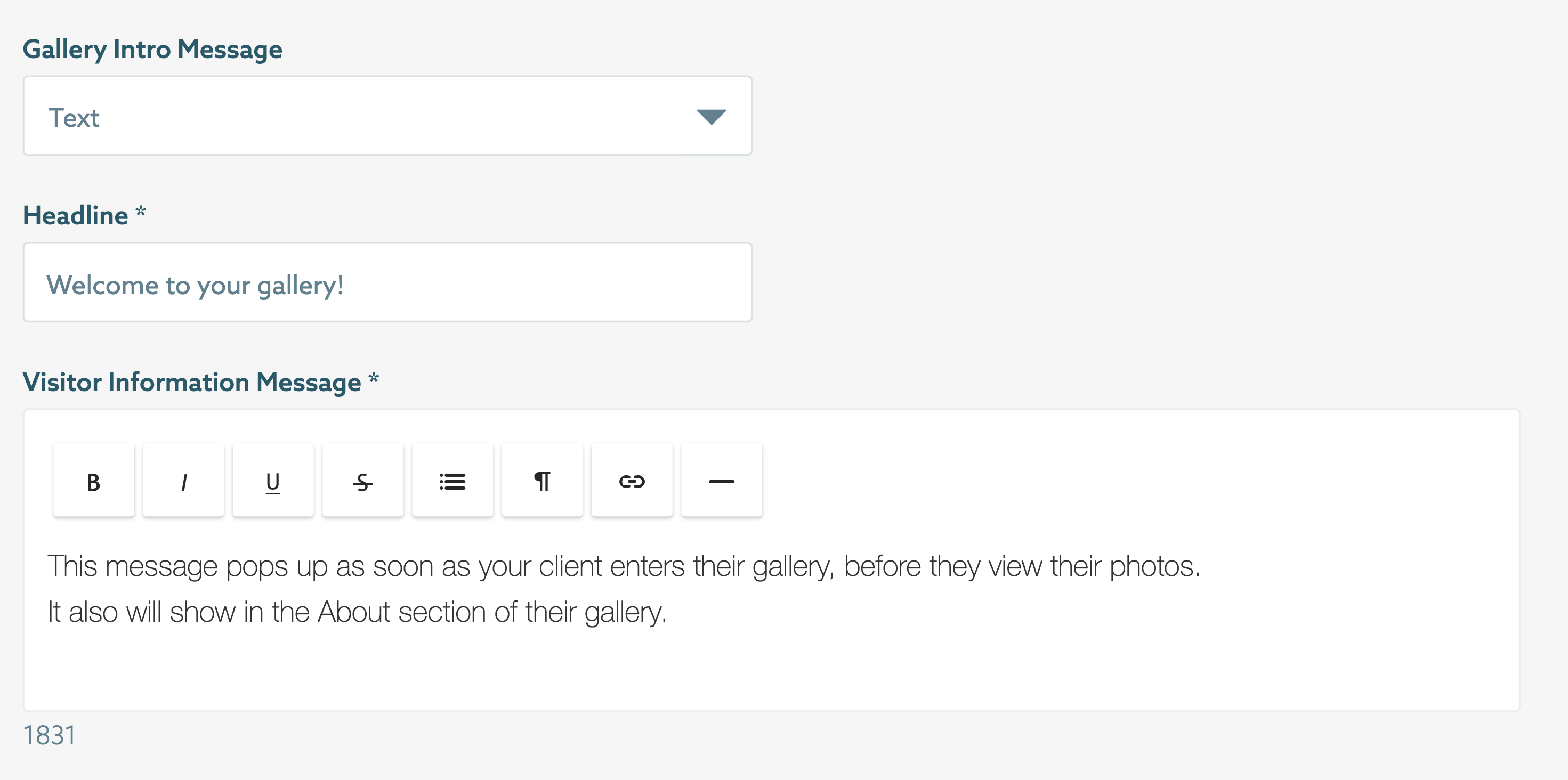Click the 'It also will show' line

[357, 612]
